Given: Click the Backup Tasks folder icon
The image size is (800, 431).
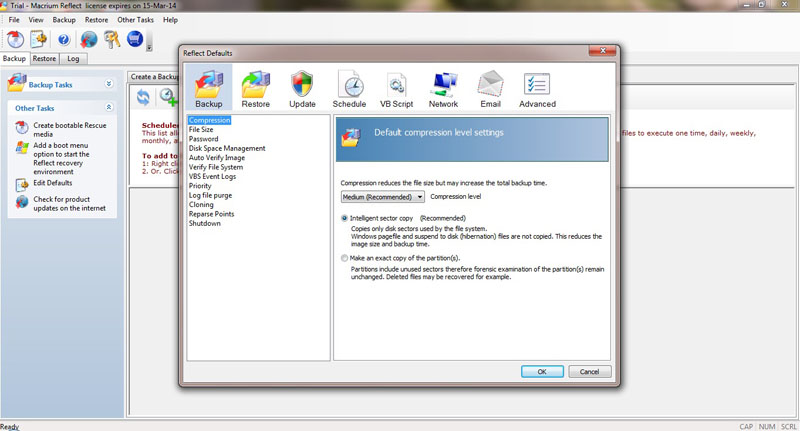Looking at the screenshot, I should pos(17,83).
